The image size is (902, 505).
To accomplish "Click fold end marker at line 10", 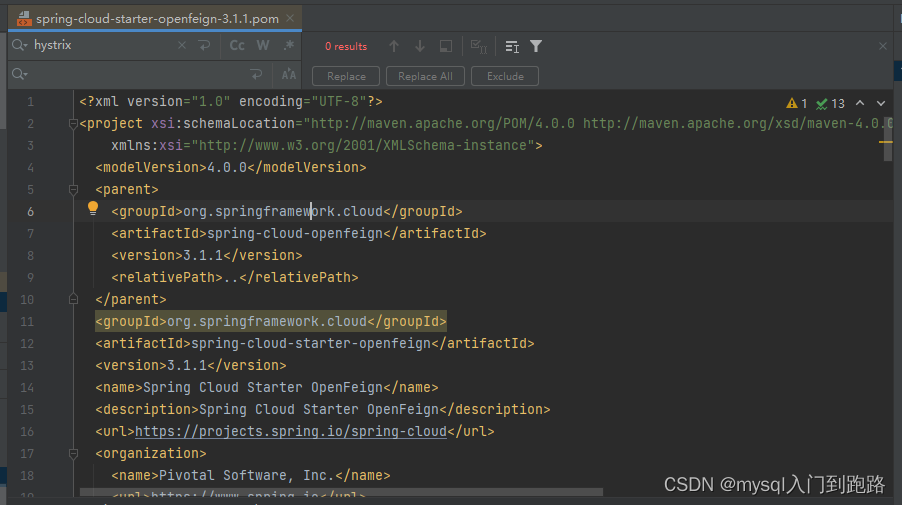I will coord(73,299).
